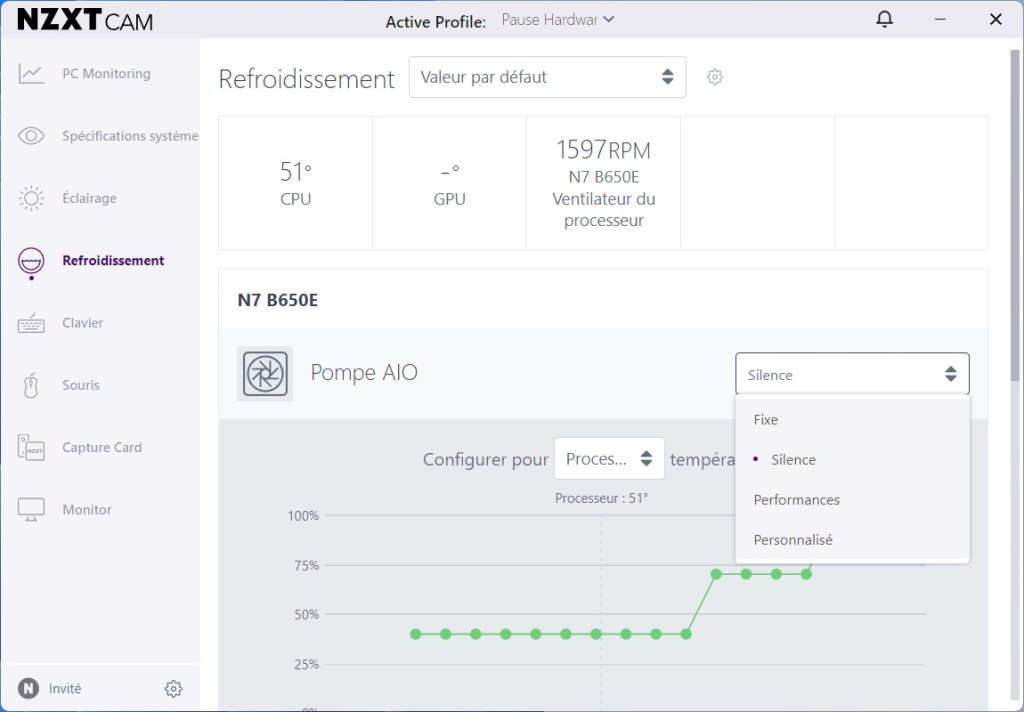The height and width of the screenshot is (712, 1024).
Task: Expand the Configurer pour Processeur dropdown
Action: tap(609, 459)
